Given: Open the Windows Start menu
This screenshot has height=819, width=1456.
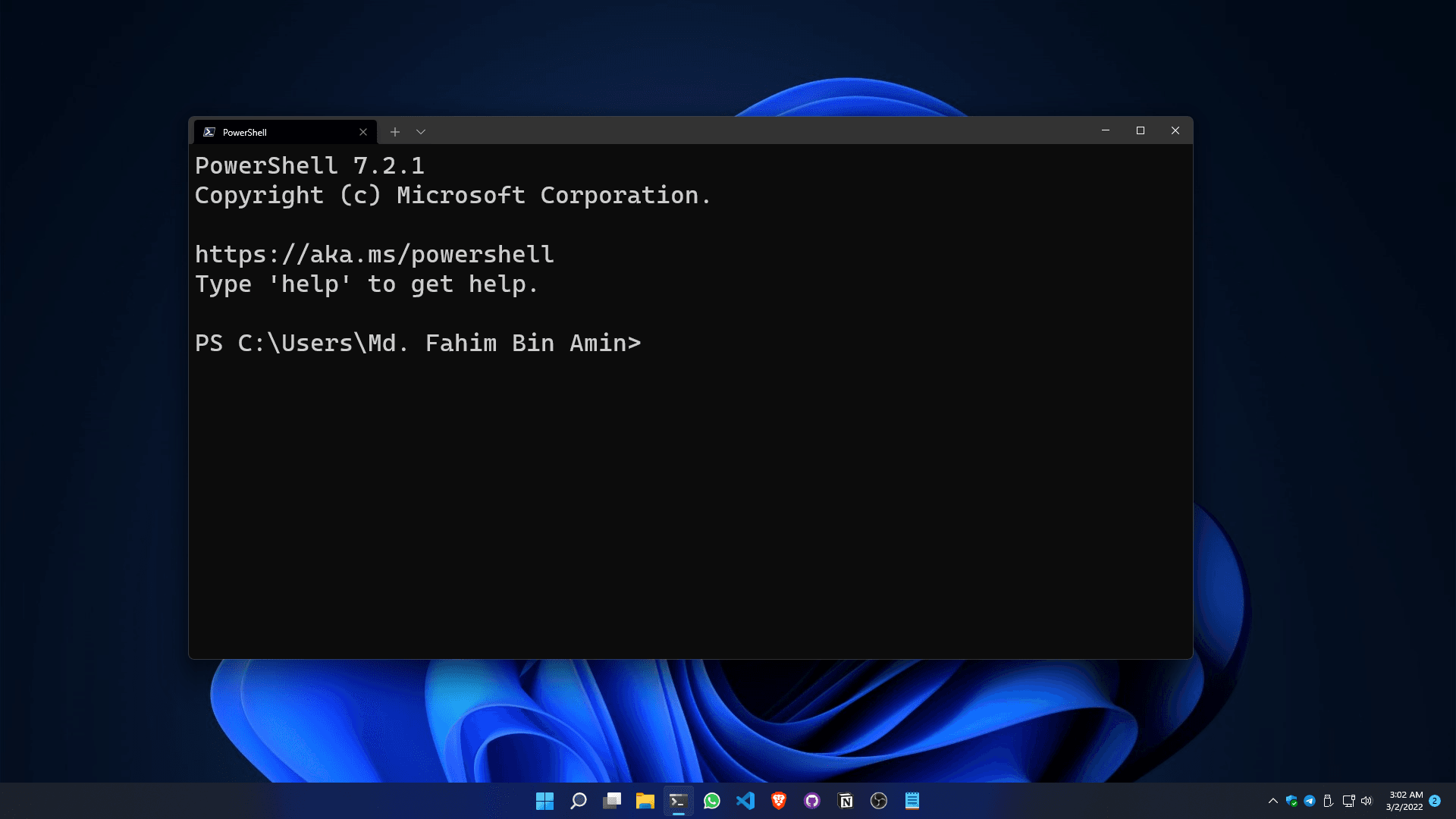Looking at the screenshot, I should (544, 801).
